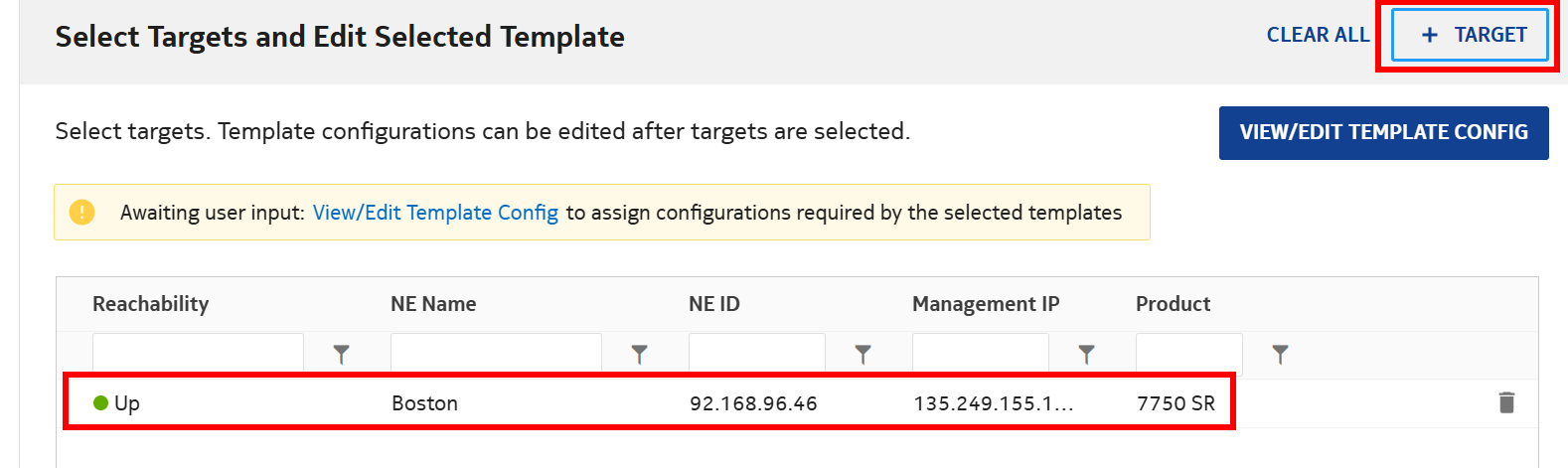Open View/Edit Template Config button
Screen dimensions: 1568x468
click(1383, 132)
